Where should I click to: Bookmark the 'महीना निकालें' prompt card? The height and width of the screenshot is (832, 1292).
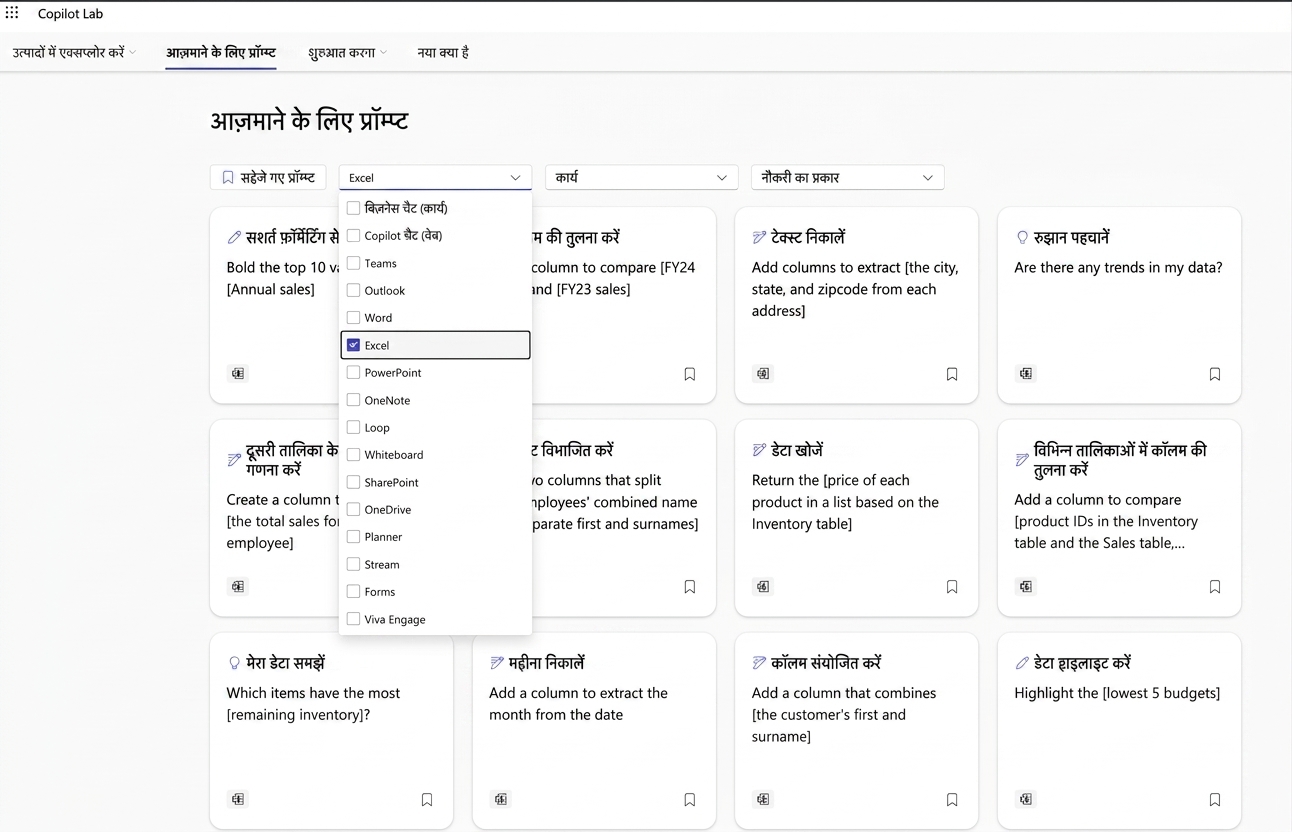(690, 800)
